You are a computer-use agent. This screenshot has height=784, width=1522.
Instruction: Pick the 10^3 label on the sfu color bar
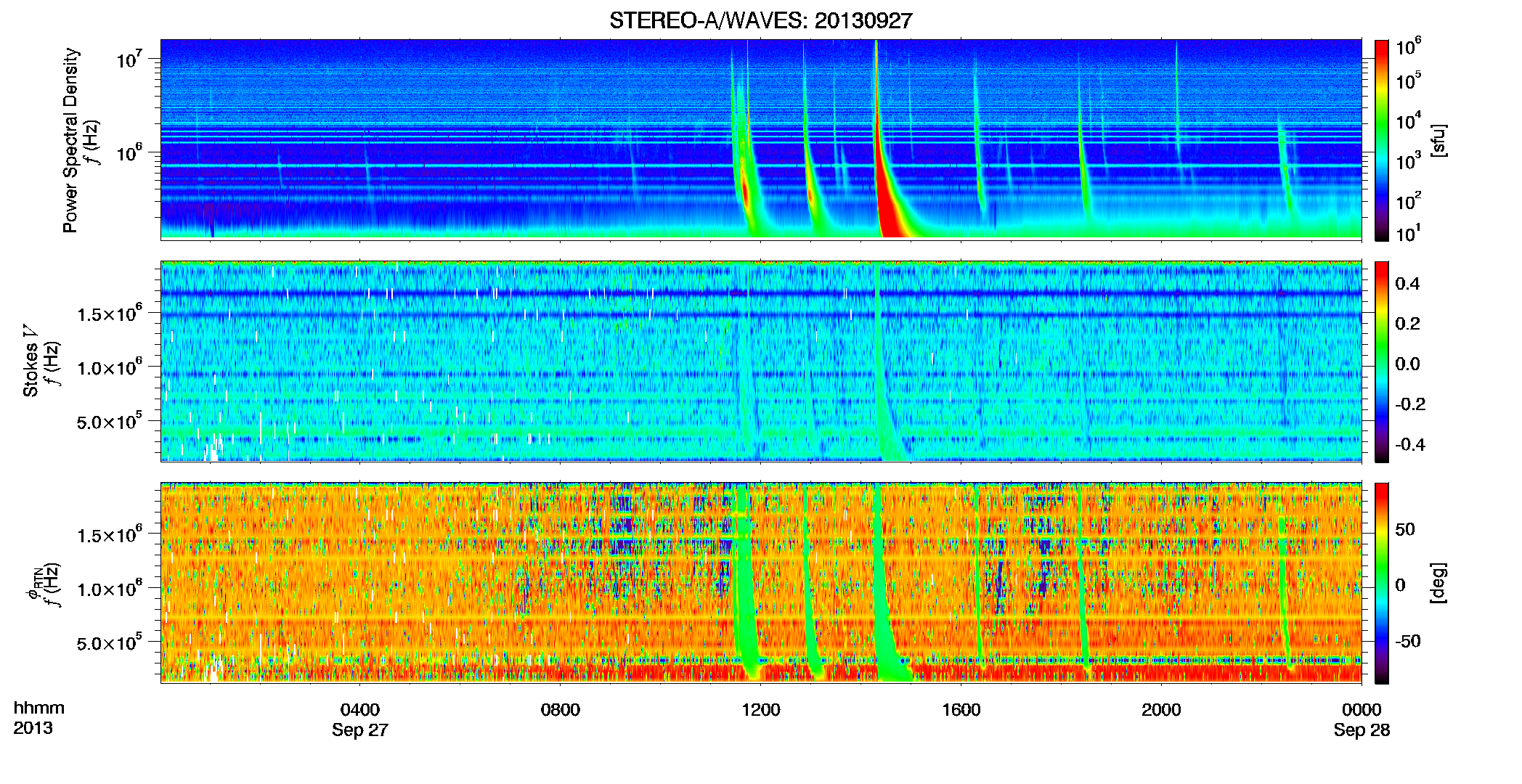point(1409,161)
